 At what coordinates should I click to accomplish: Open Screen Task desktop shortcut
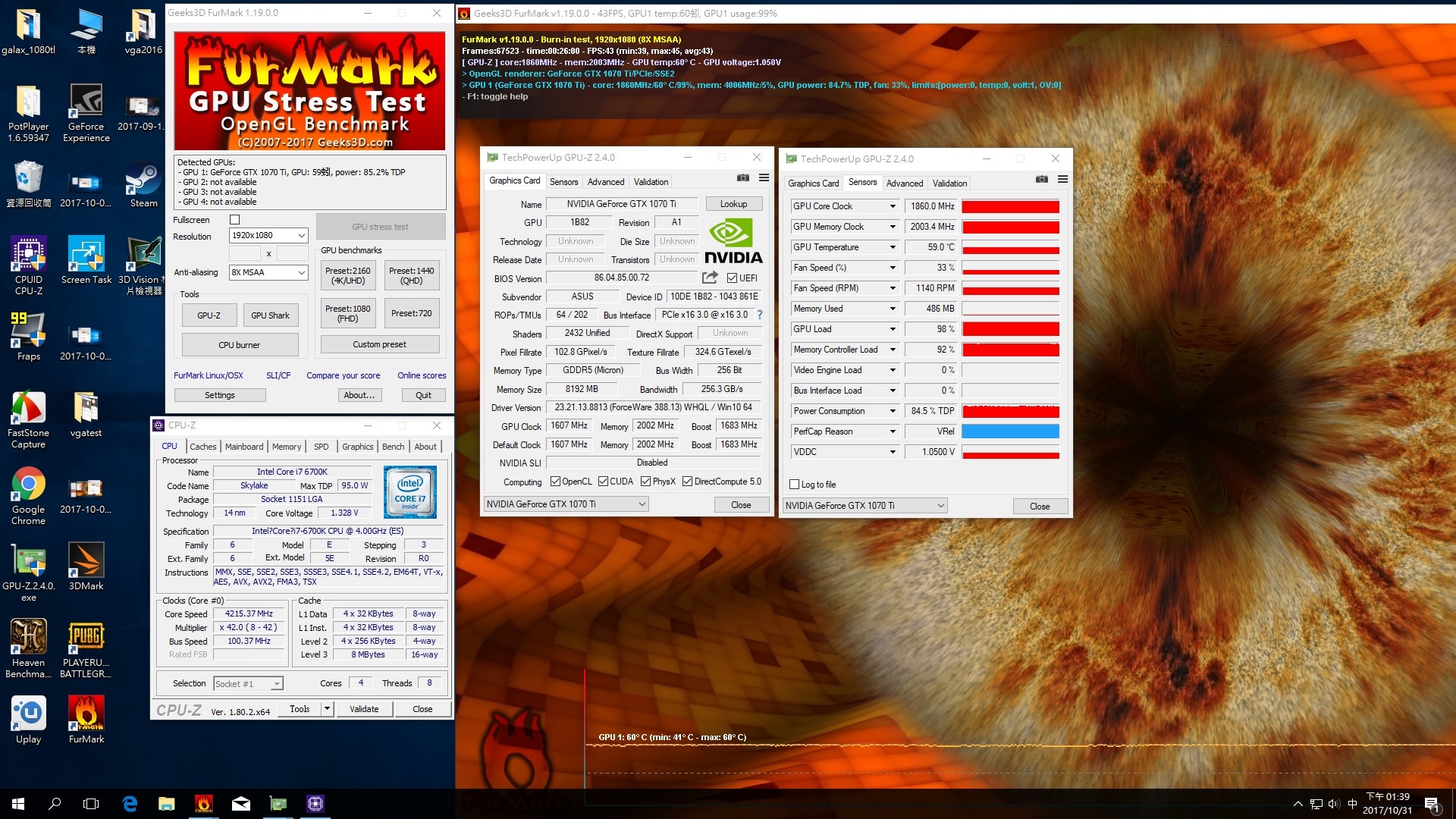(x=86, y=260)
